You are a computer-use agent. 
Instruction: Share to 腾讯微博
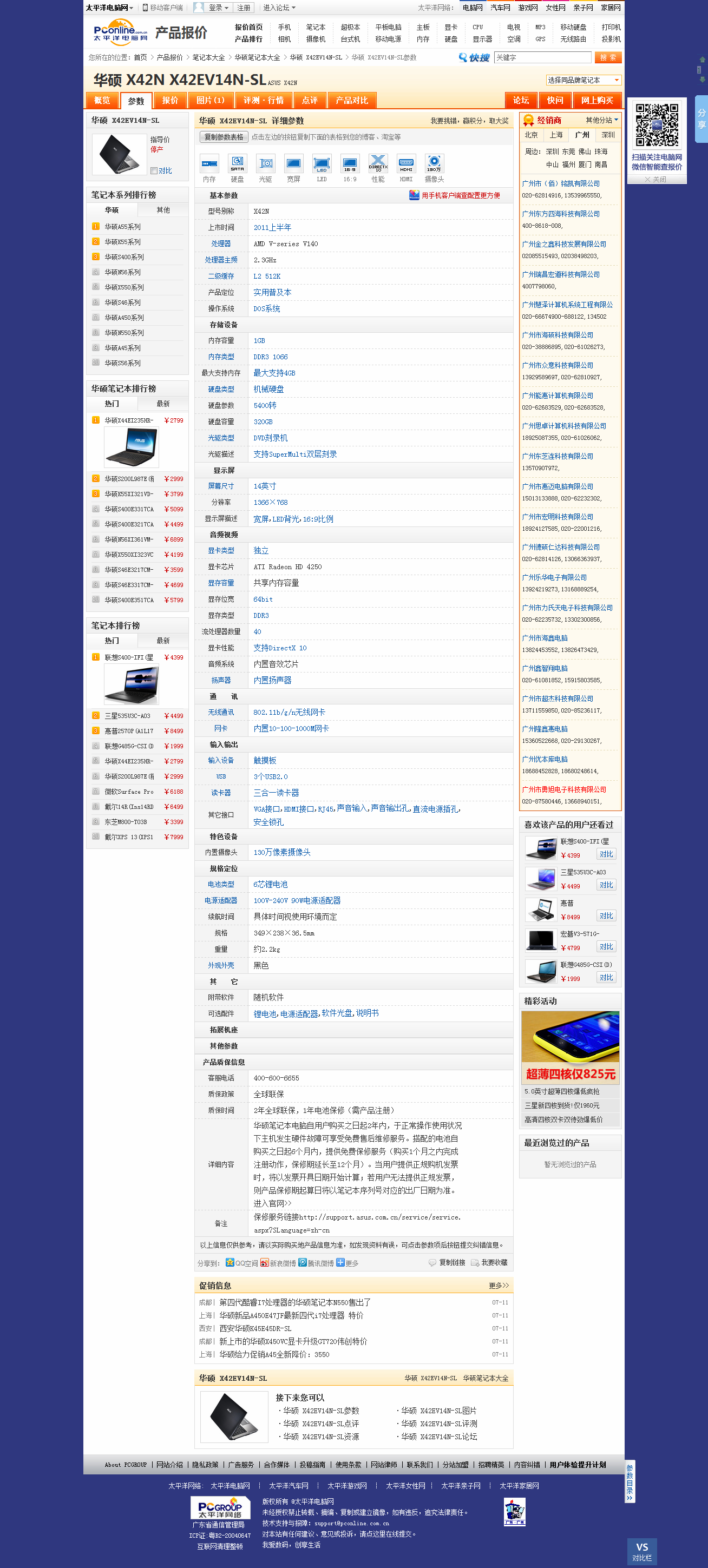pyautogui.click(x=316, y=1262)
